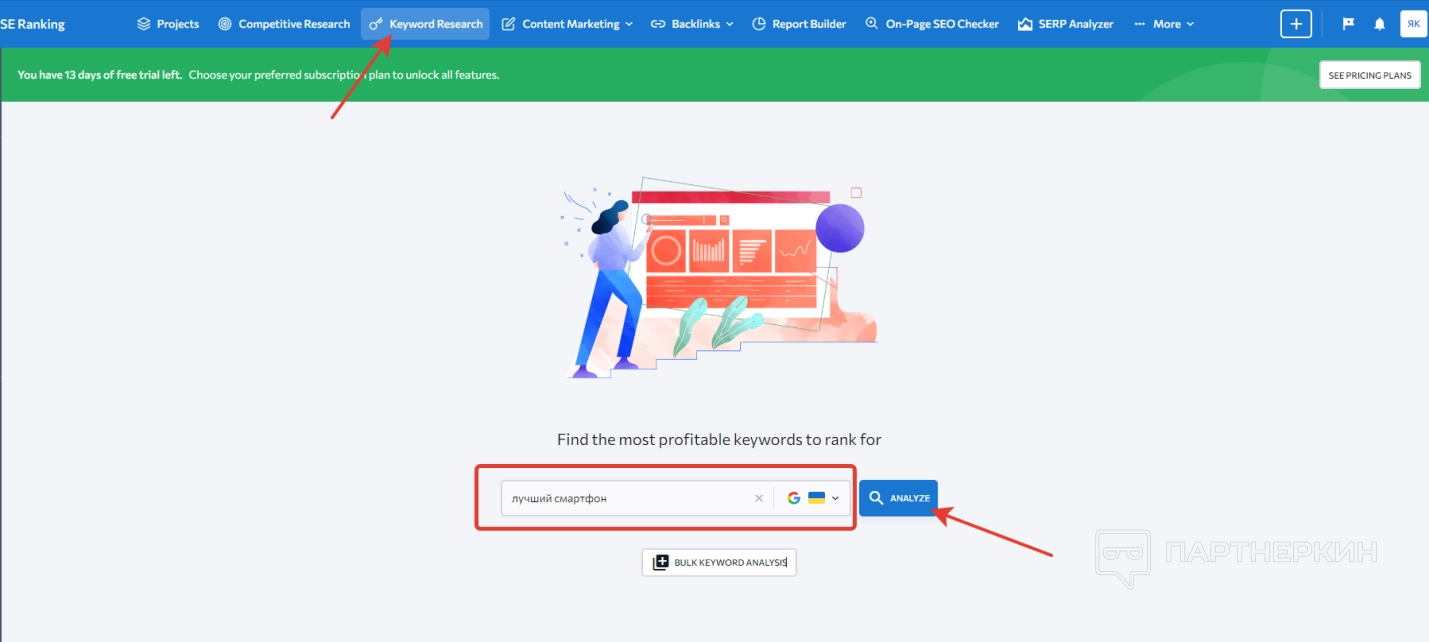Open SERP Analyzer
The width and height of the screenshot is (1429, 642).
[x=1066, y=24]
